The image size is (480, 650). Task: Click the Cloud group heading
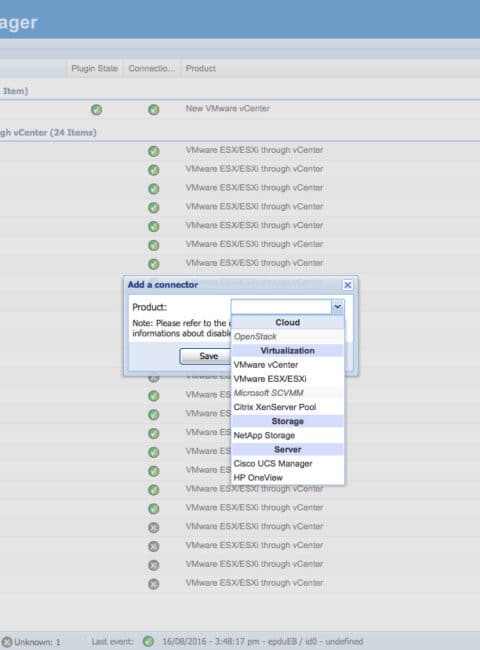pos(288,323)
